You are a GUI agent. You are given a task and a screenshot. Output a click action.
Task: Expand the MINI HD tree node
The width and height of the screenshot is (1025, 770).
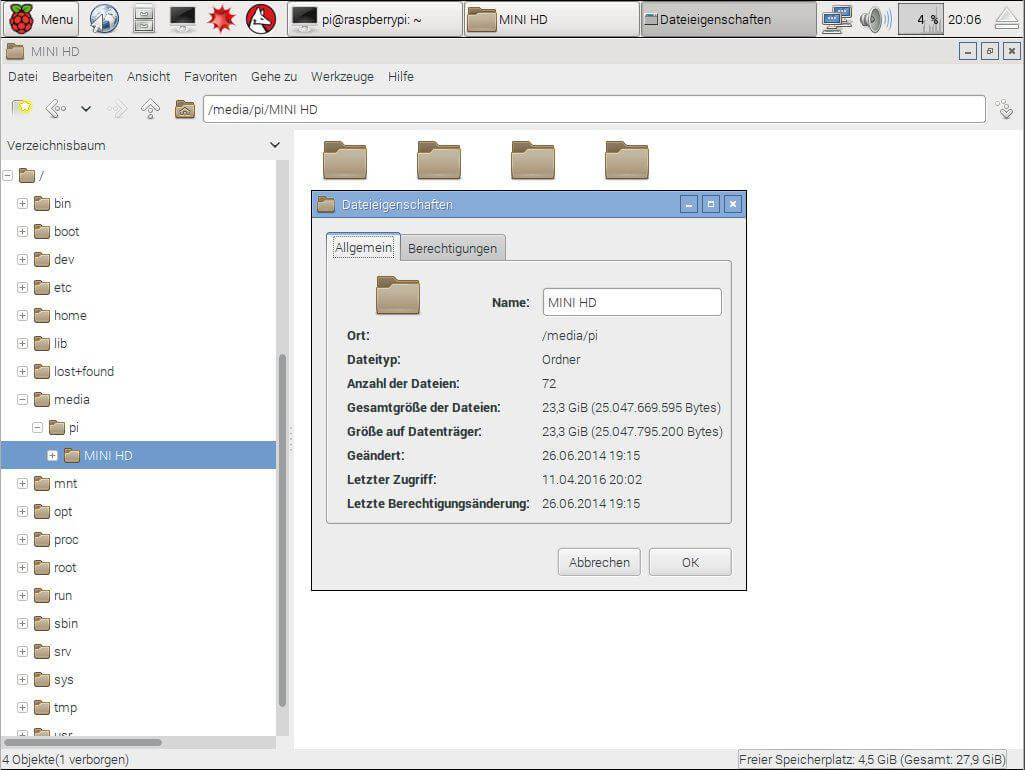[53, 456]
